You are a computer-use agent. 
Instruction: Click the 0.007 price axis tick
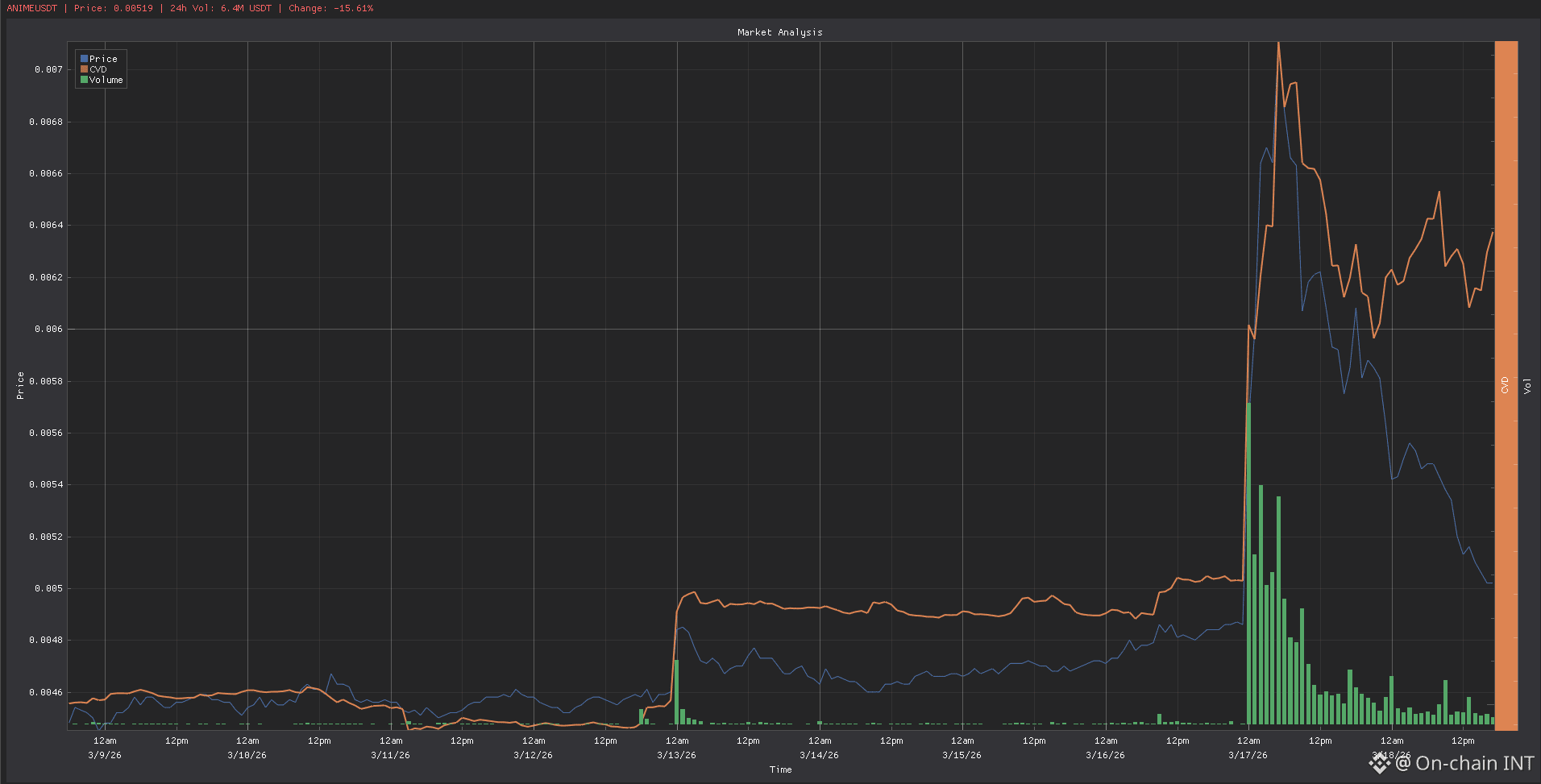coord(48,69)
